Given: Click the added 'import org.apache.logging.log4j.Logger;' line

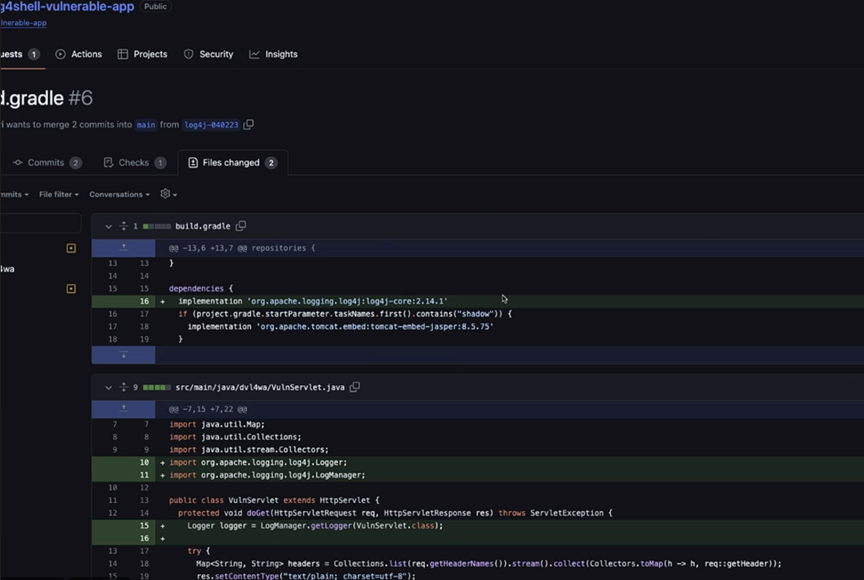Looking at the screenshot, I should point(258,463).
